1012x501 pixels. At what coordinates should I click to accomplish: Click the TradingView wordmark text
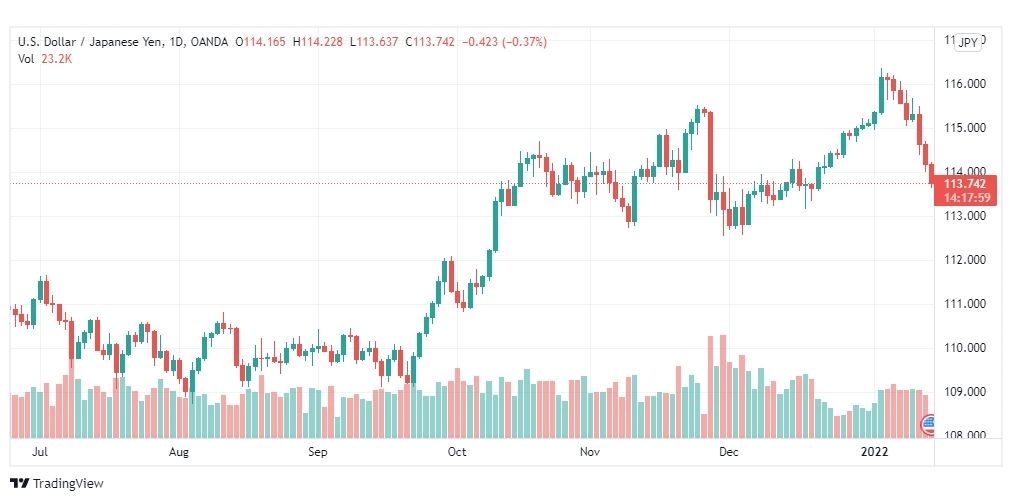tap(68, 484)
